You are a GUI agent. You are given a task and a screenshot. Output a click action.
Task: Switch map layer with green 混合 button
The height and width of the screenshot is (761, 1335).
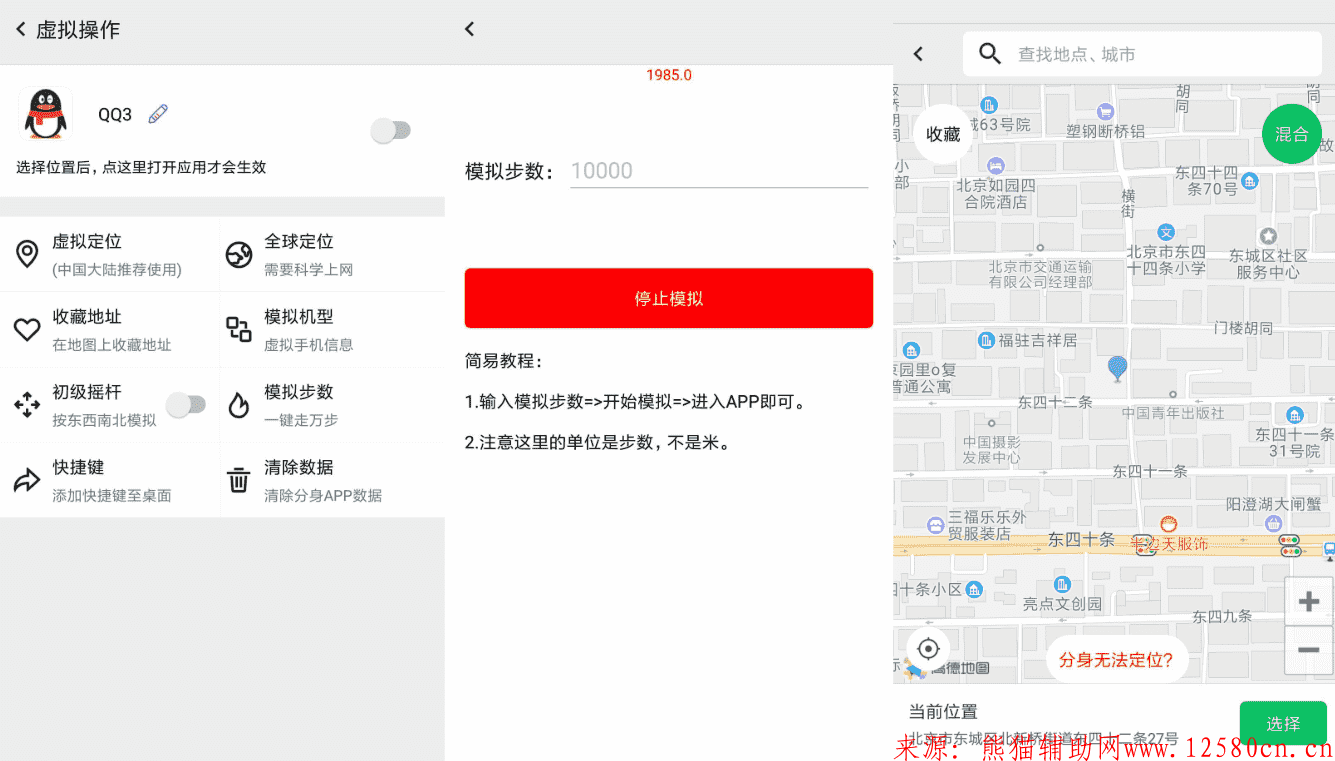(1291, 134)
